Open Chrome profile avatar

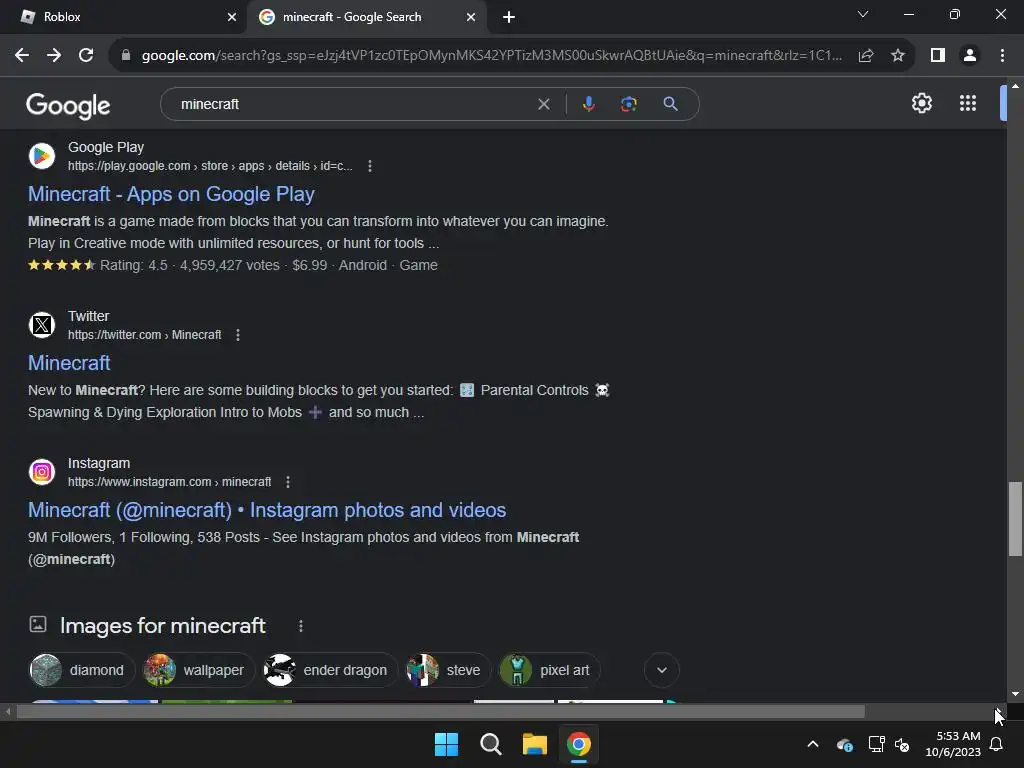(x=970, y=56)
